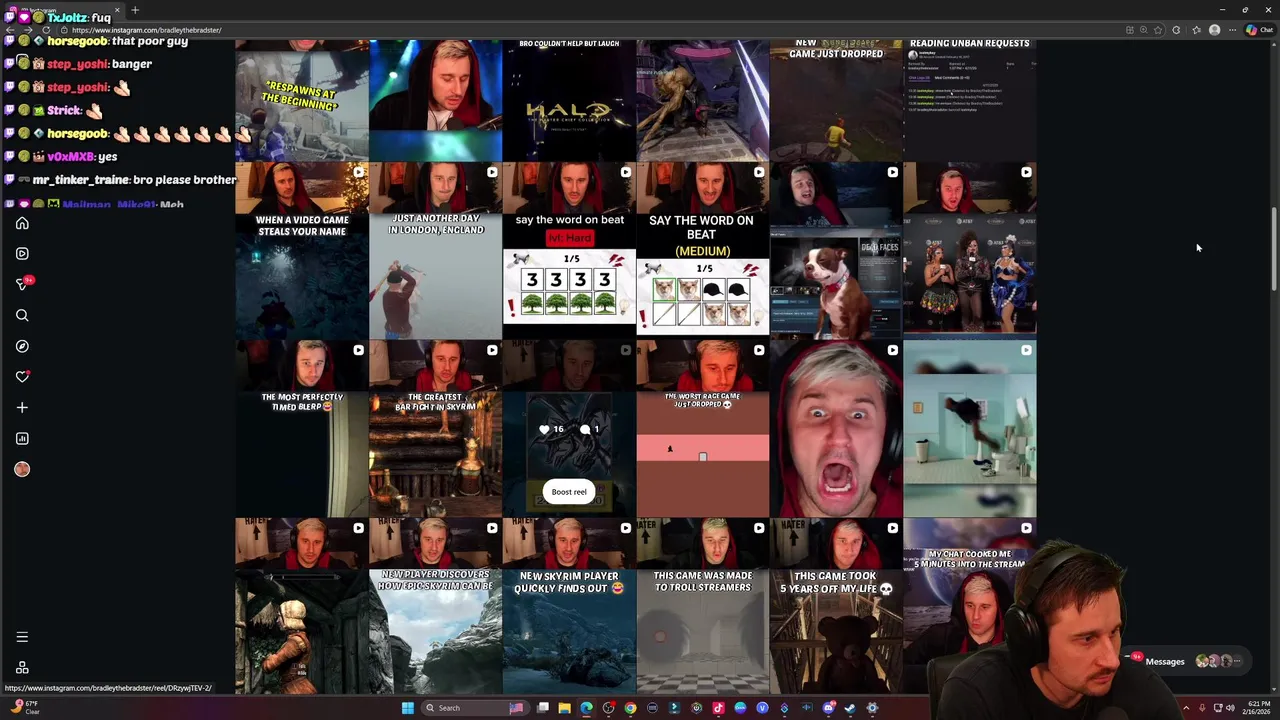Open the profile avatar in the sidebar
This screenshot has width=1280, height=720.
(x=22, y=469)
